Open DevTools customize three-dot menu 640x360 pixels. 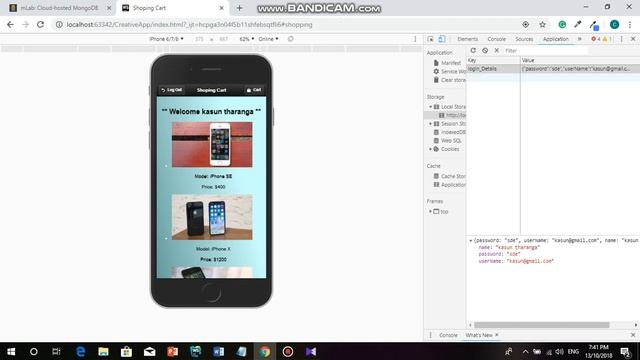(622, 39)
